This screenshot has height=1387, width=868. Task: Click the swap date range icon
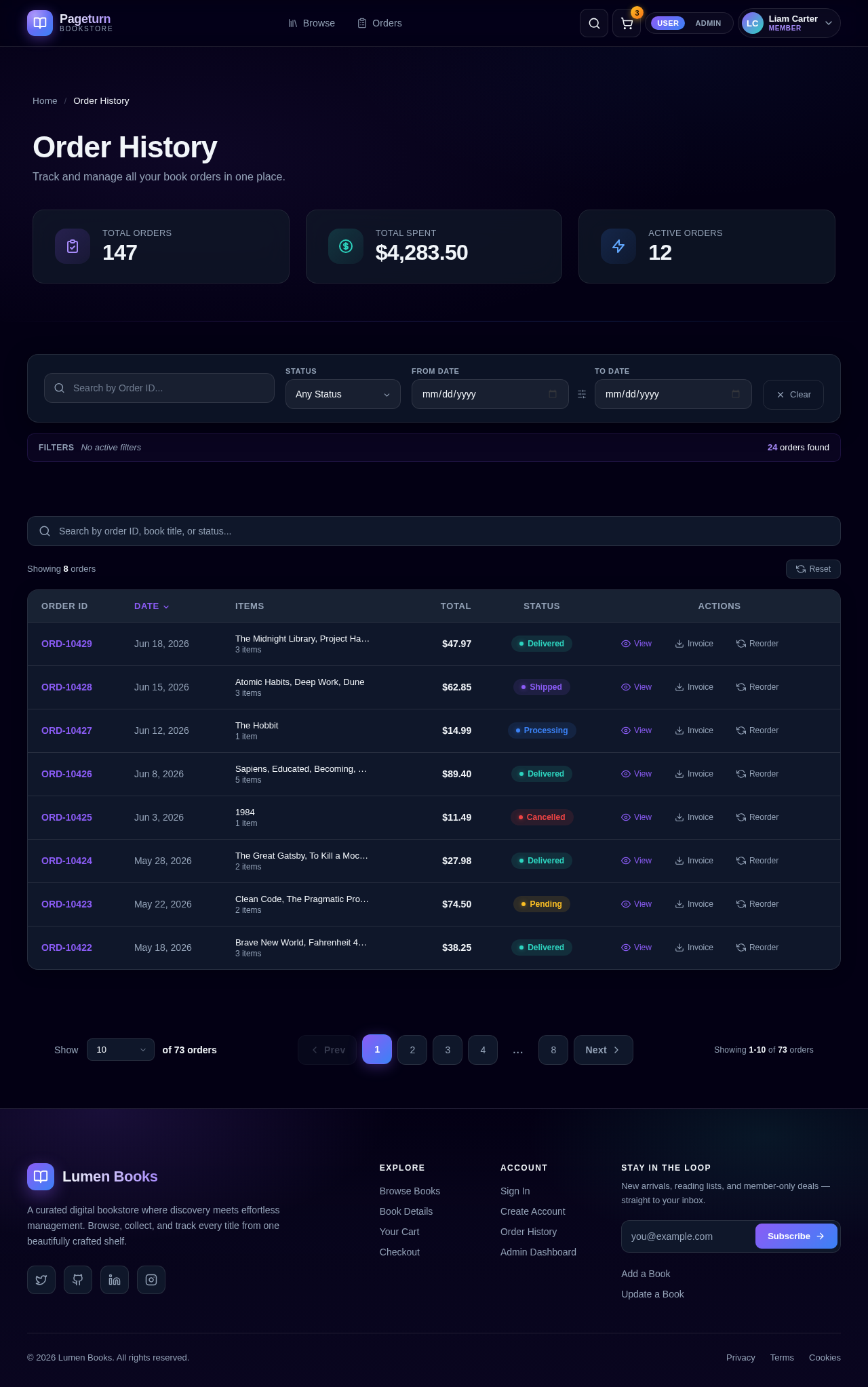point(582,394)
